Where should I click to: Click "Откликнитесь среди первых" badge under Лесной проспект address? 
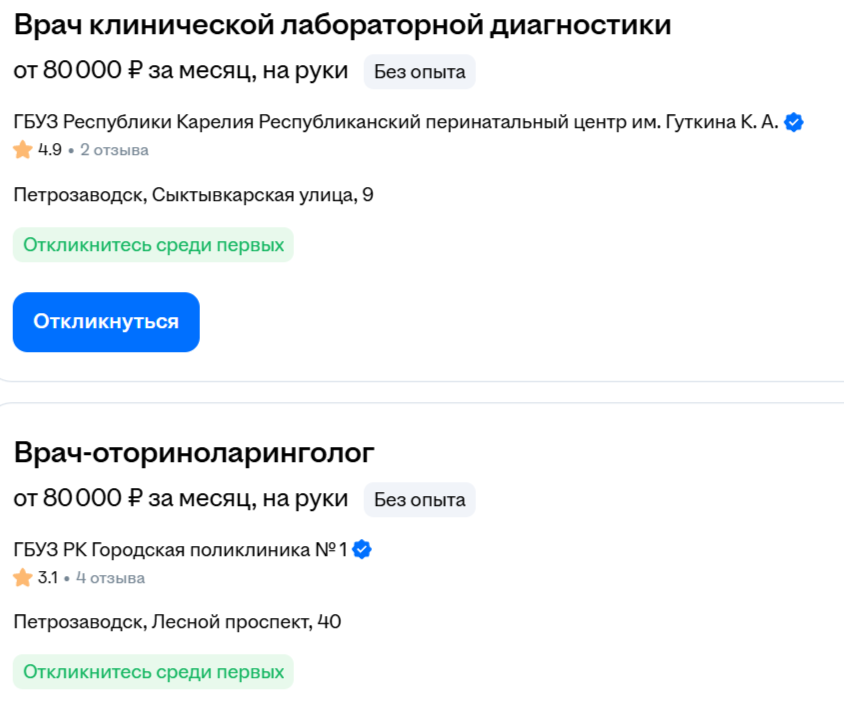[x=153, y=672]
